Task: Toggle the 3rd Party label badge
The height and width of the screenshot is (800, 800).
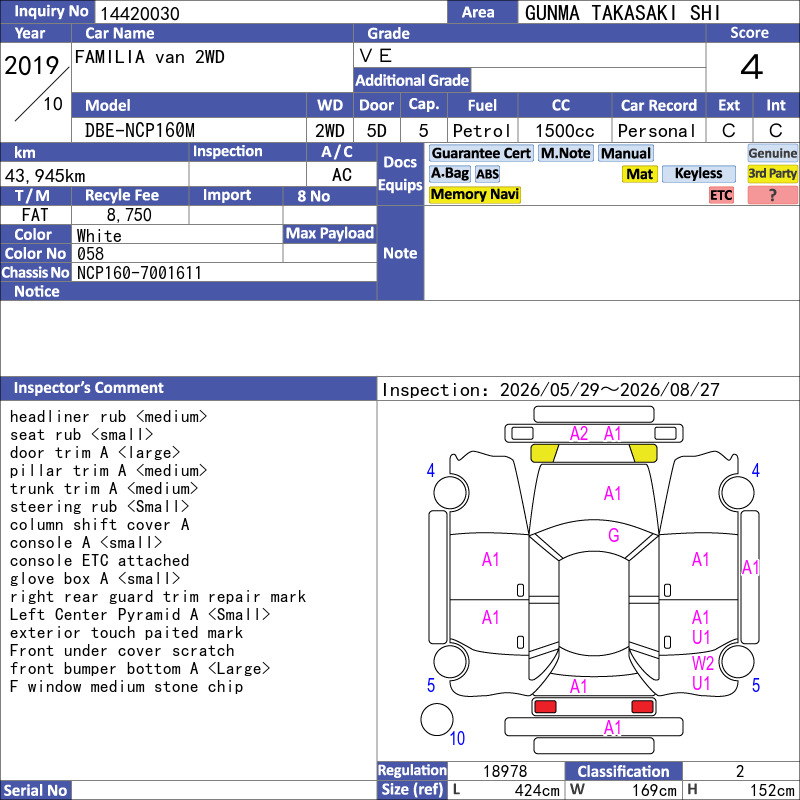Action: coord(772,173)
